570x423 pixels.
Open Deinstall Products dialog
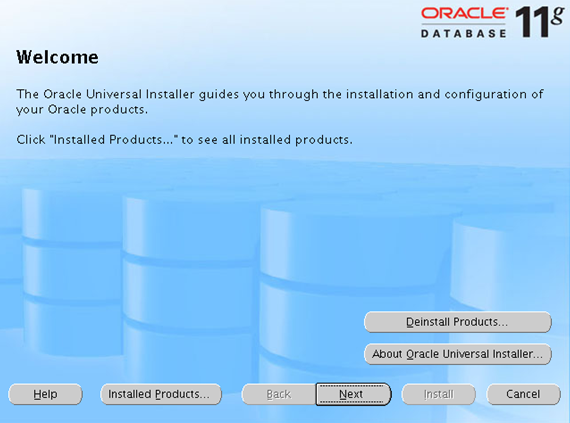(458, 322)
